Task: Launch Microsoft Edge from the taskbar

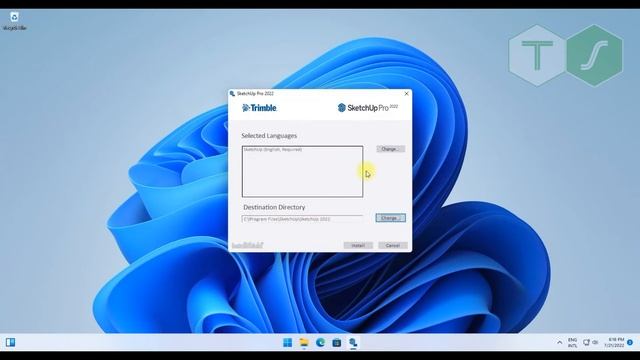Action: 320,342
